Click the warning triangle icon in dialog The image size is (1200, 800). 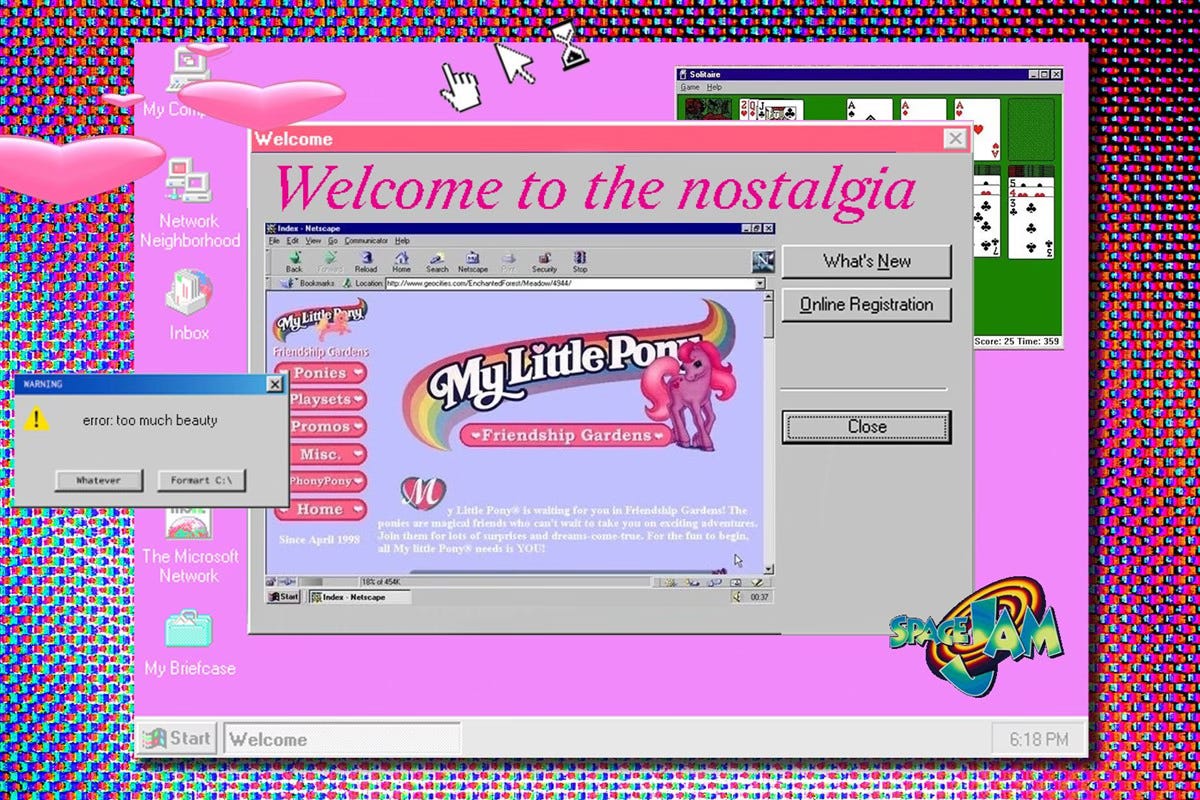click(36, 420)
